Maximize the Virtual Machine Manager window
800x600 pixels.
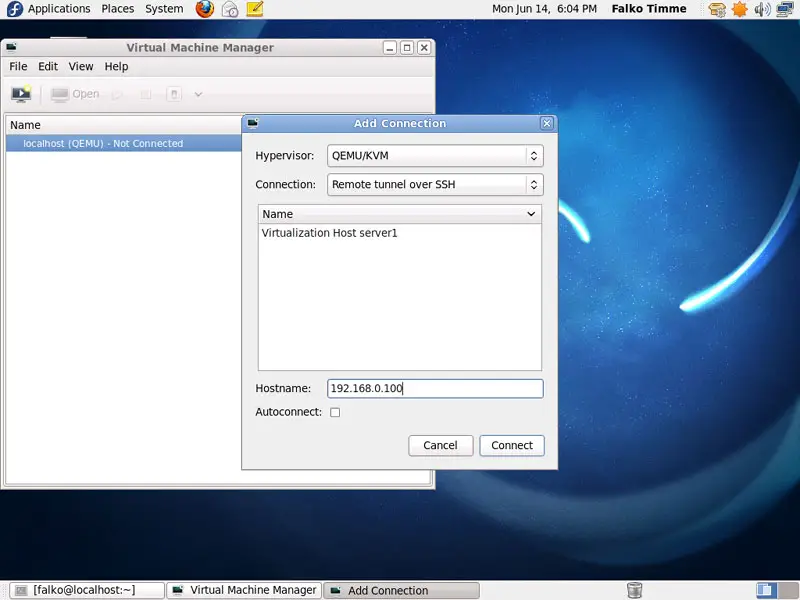click(x=407, y=48)
